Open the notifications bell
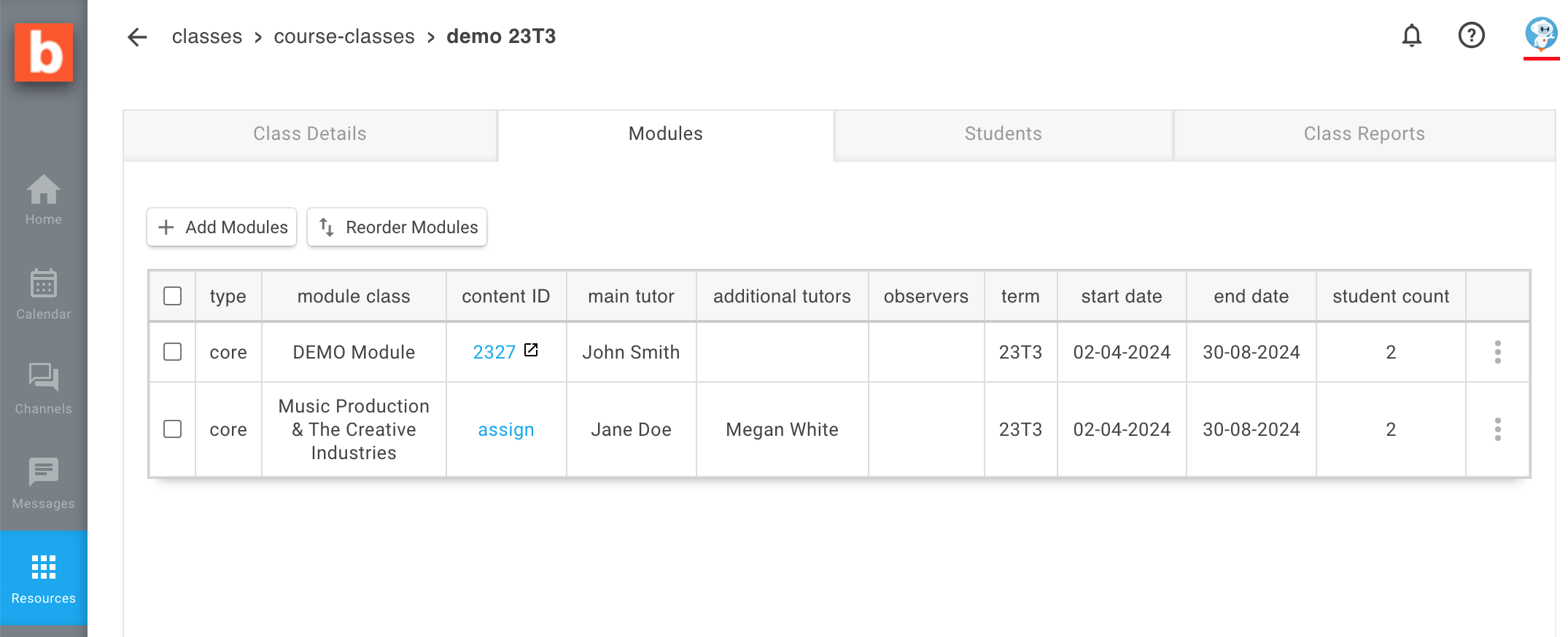Screen dimensions: 1568x637 (1411, 35)
